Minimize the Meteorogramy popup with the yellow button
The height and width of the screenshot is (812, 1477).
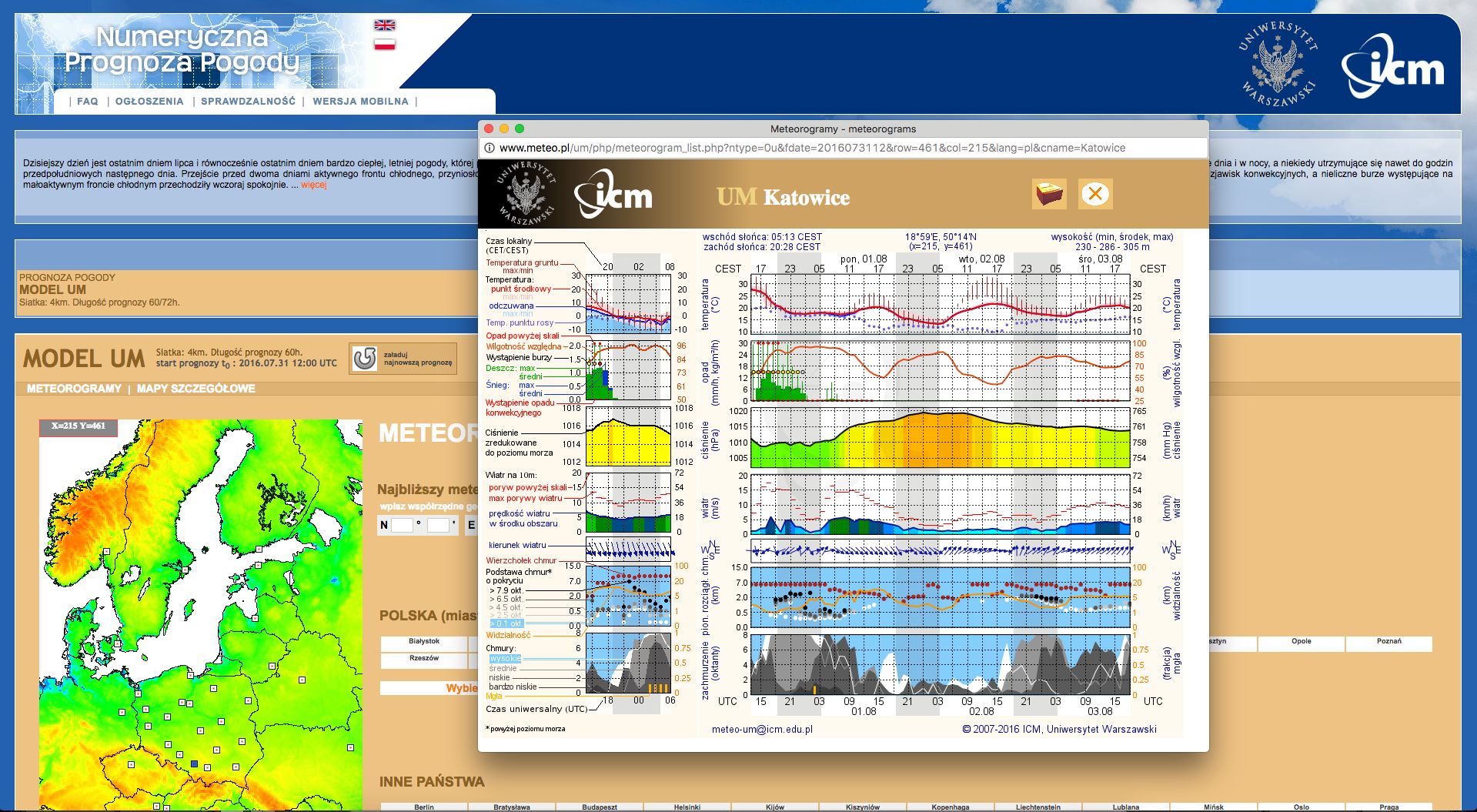504,129
